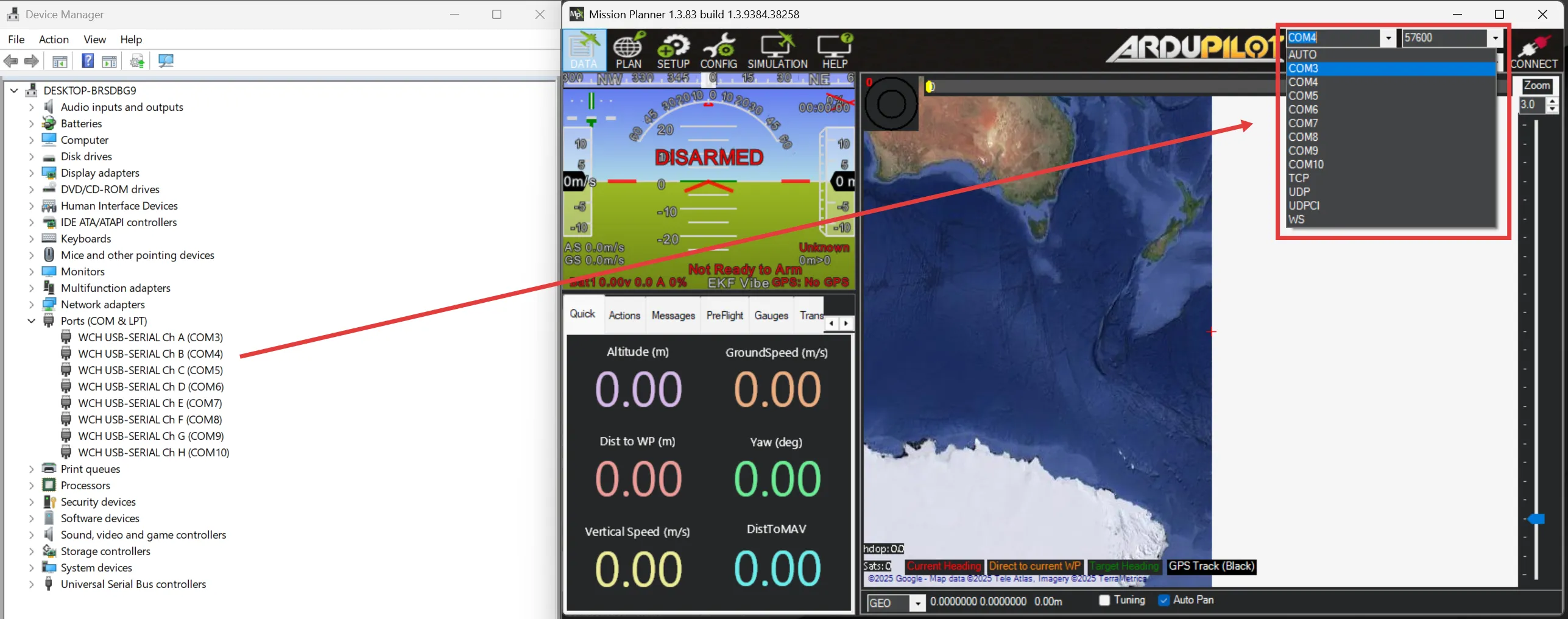Open the SETUP screen in Mission Planner
Screen dimensions: 1568x619
pos(673,51)
